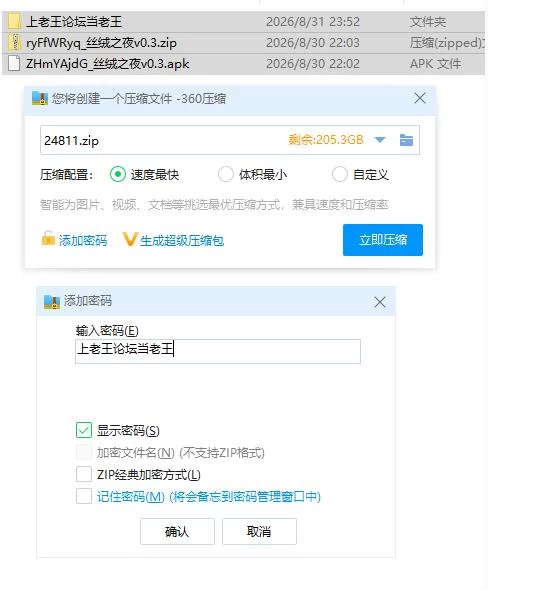Click the browse folder icon beside 24811.zip
The image size is (536, 590).
(406, 140)
